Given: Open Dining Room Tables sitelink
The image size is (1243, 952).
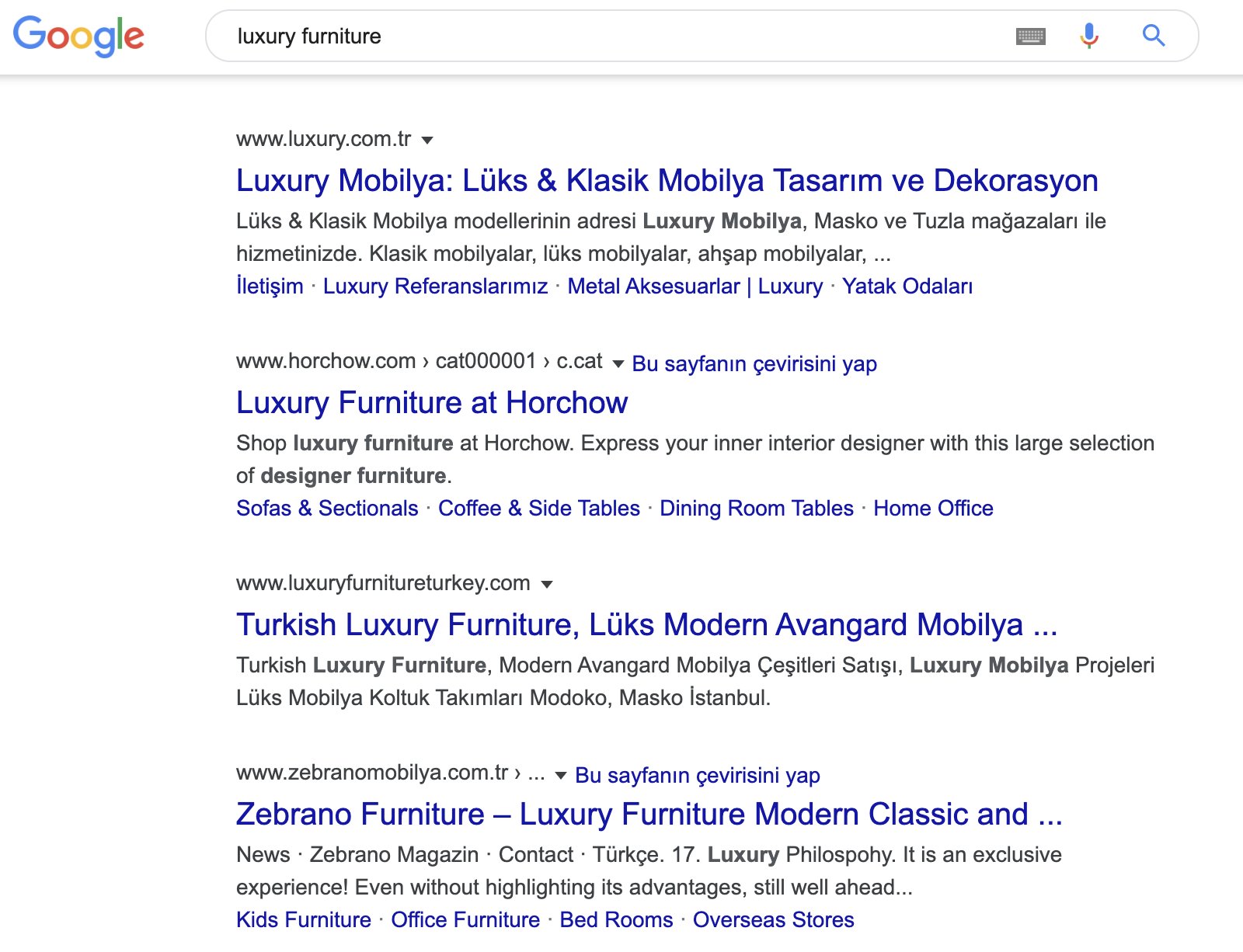Looking at the screenshot, I should click(757, 508).
